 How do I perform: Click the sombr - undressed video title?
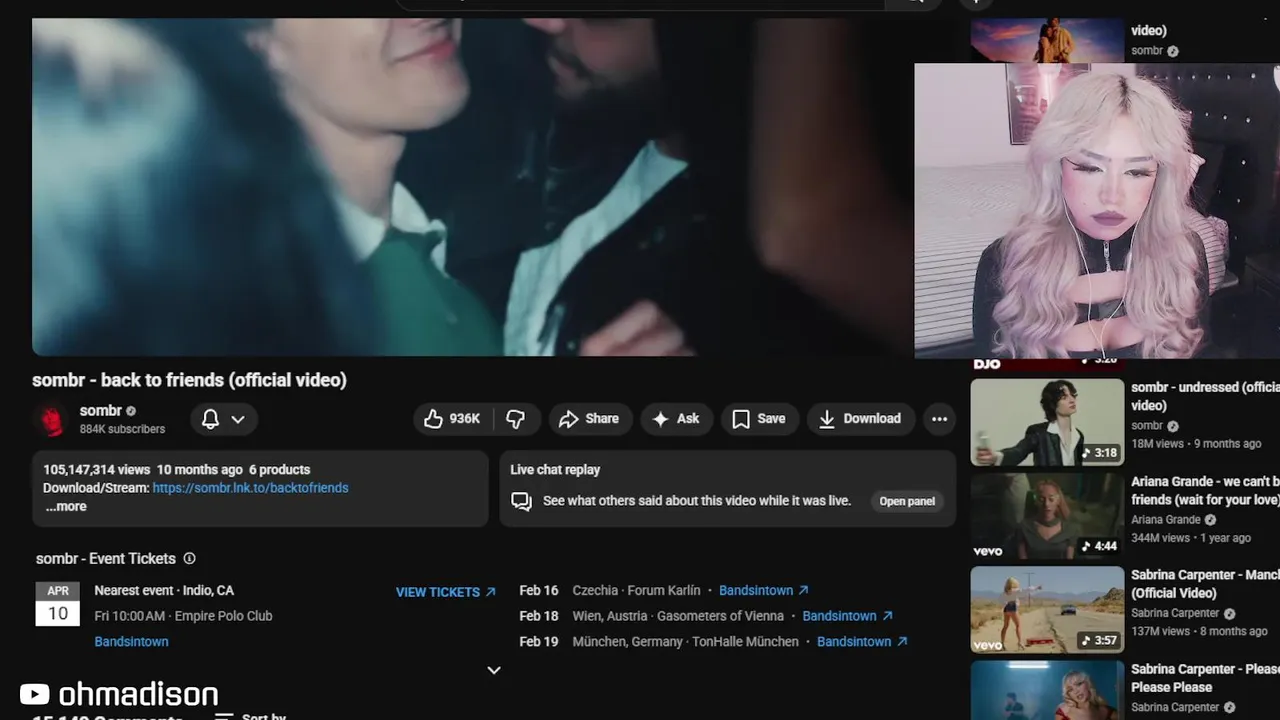(x=1205, y=396)
